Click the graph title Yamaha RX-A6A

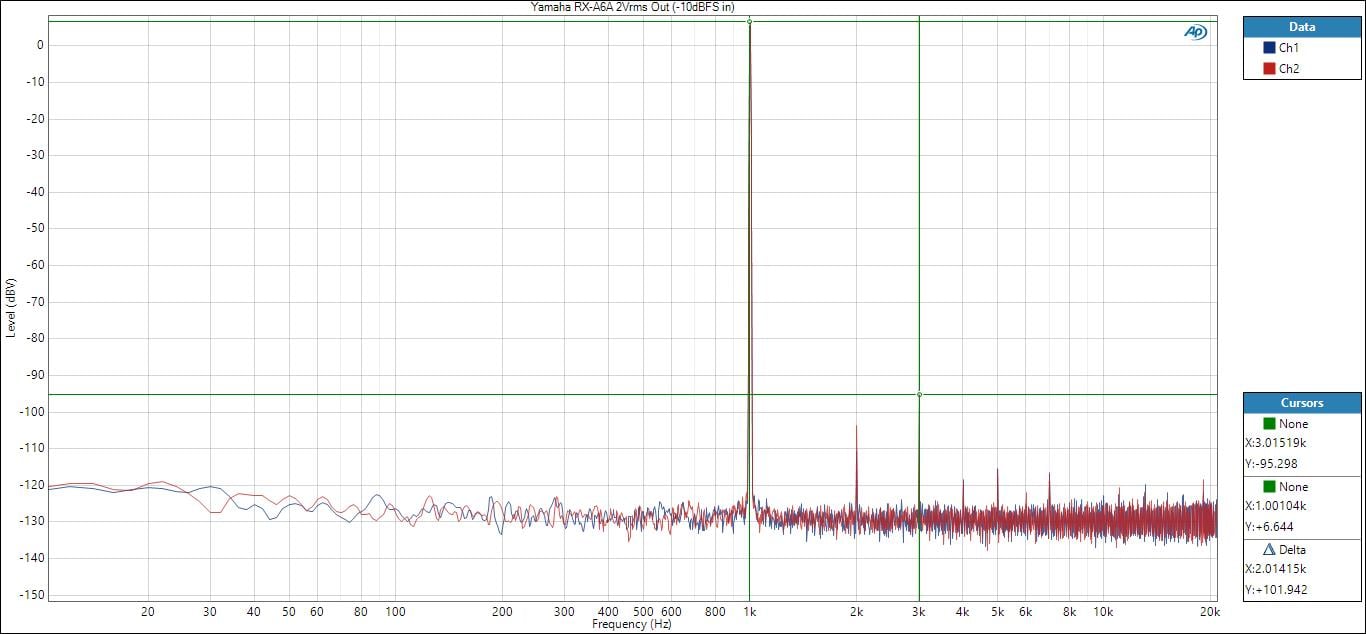click(631, 7)
